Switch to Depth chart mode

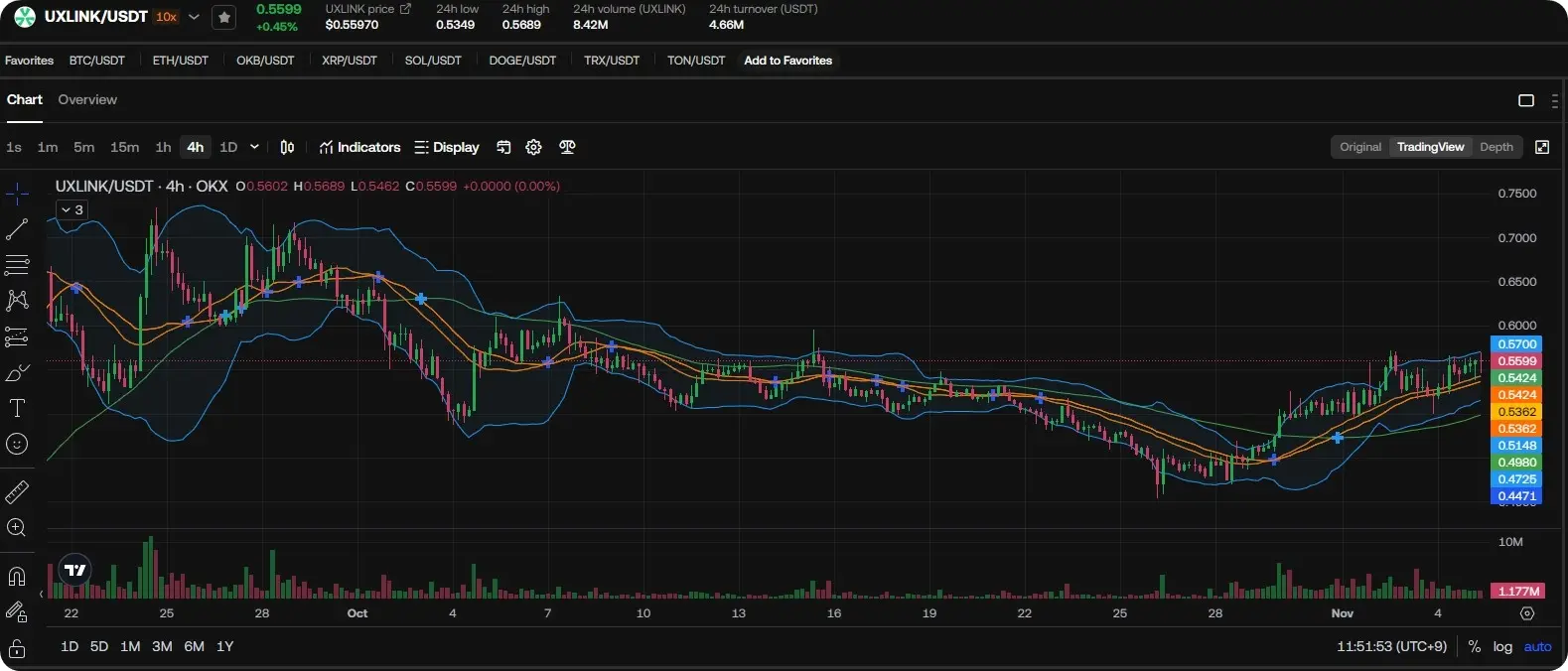[1497, 147]
